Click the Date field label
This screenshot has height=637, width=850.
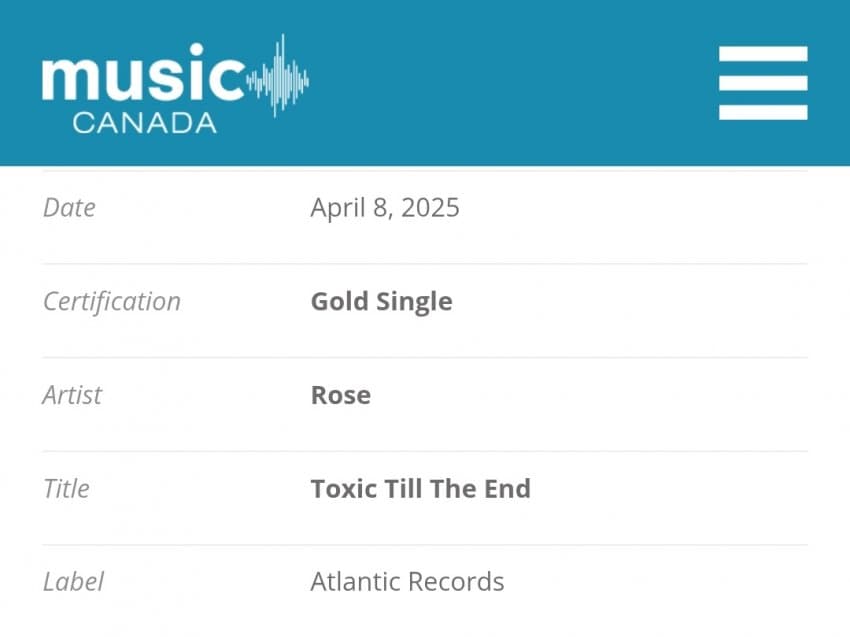pos(69,208)
